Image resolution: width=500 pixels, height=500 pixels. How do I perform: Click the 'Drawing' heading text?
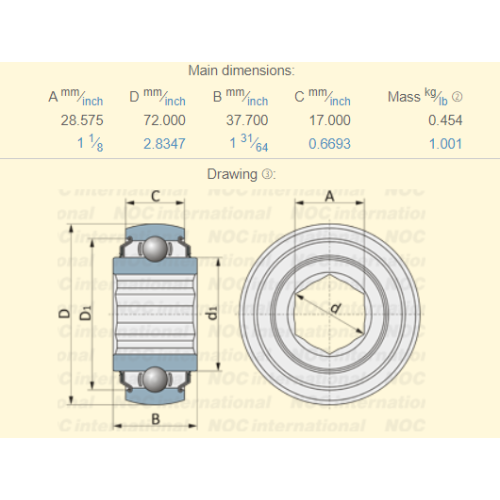(232, 174)
